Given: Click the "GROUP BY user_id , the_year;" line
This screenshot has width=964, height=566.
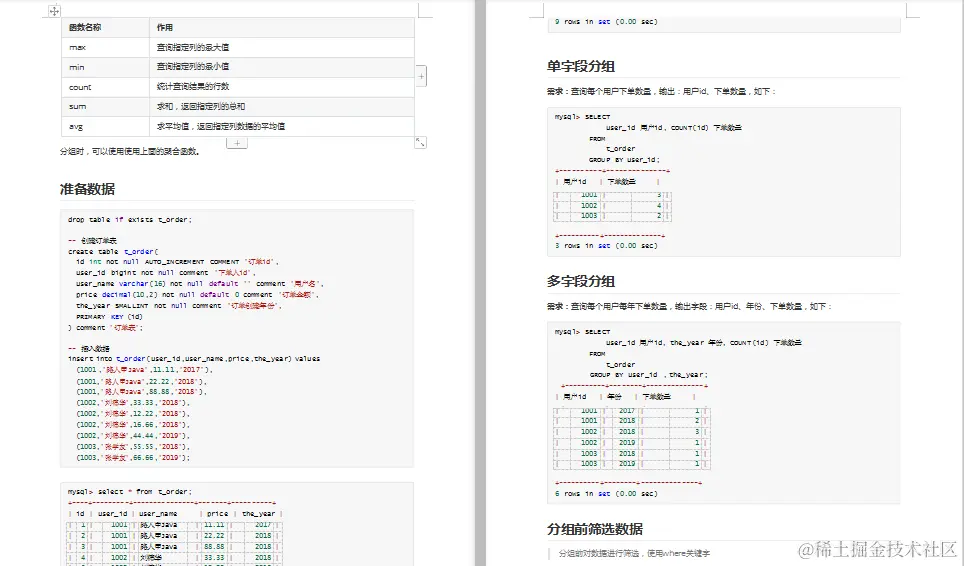Looking at the screenshot, I should click(x=649, y=375).
